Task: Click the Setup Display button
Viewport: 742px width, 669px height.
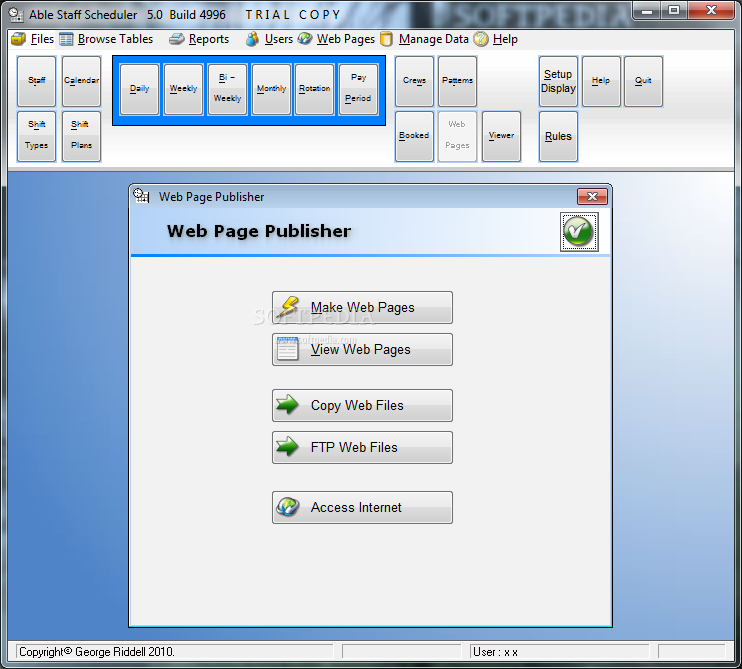Action: tap(558, 81)
